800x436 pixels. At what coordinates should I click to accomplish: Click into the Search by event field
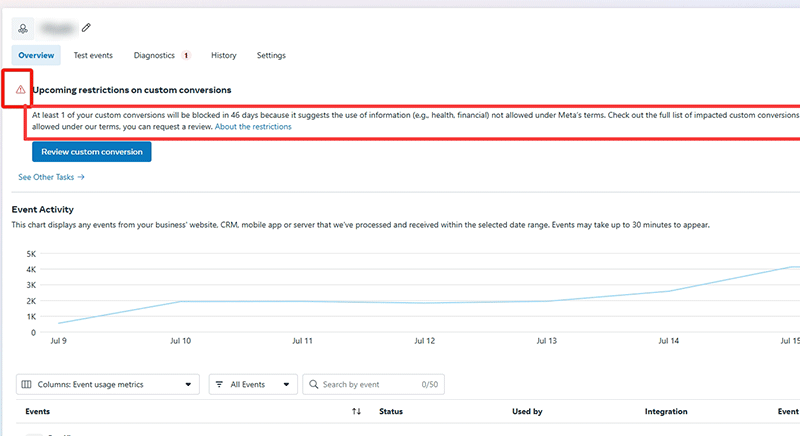point(365,384)
